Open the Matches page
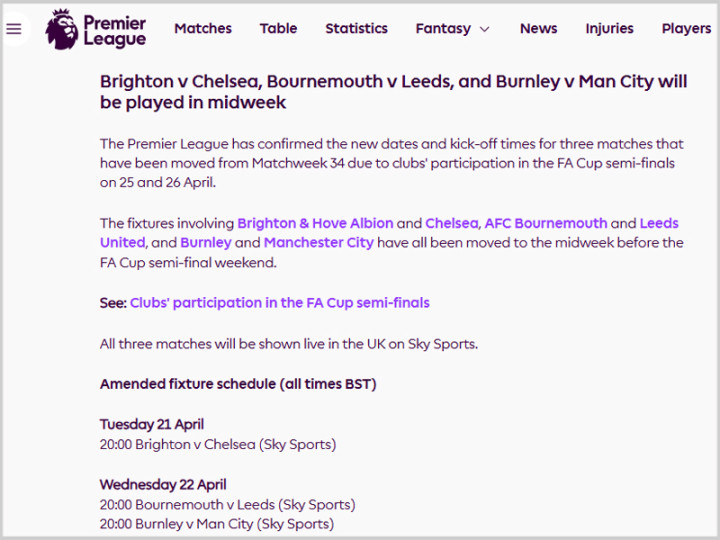Screen dimensions: 720x540 click(x=203, y=29)
